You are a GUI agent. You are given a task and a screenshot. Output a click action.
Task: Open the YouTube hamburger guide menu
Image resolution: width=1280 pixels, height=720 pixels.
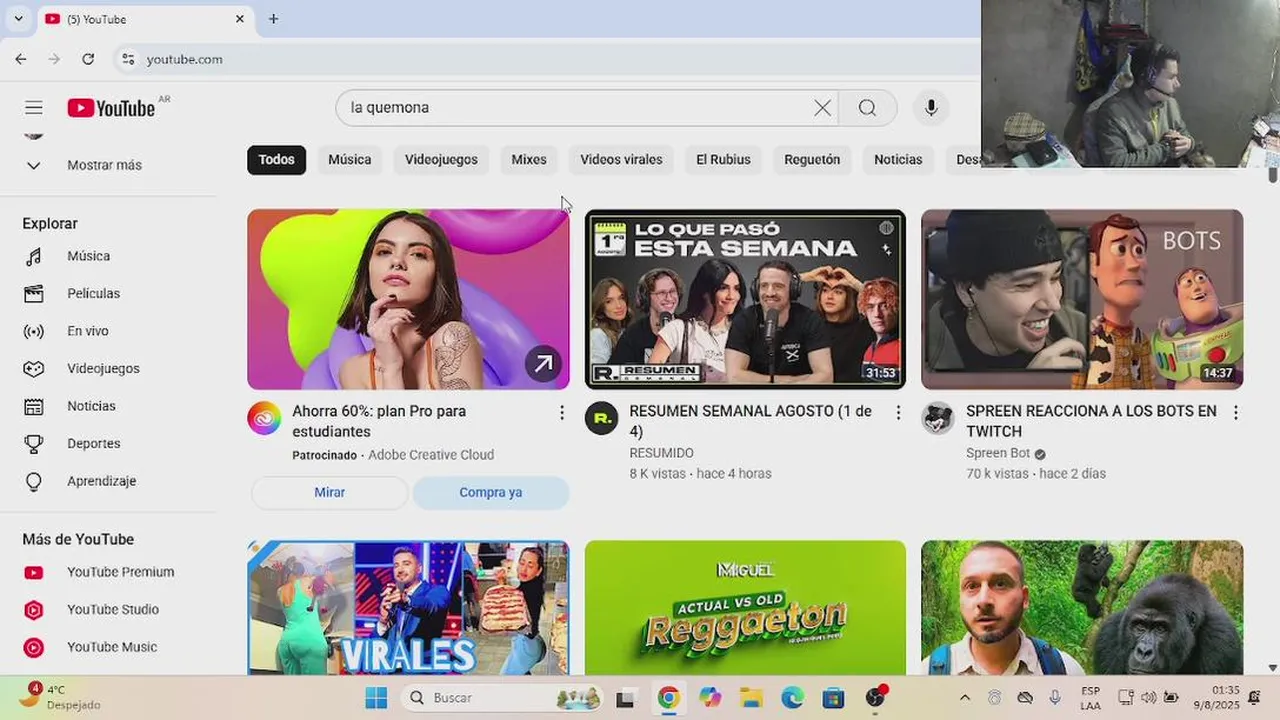point(34,108)
